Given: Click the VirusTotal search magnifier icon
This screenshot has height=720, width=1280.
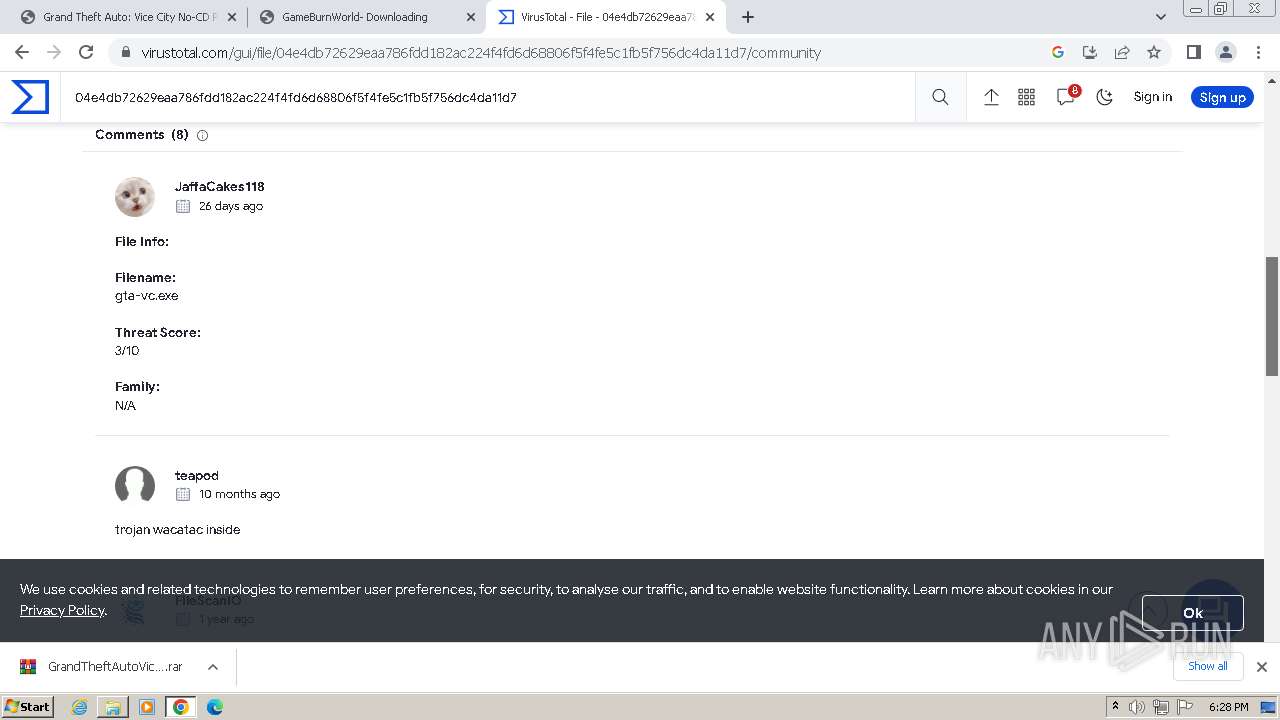Looking at the screenshot, I should click(x=940, y=97).
